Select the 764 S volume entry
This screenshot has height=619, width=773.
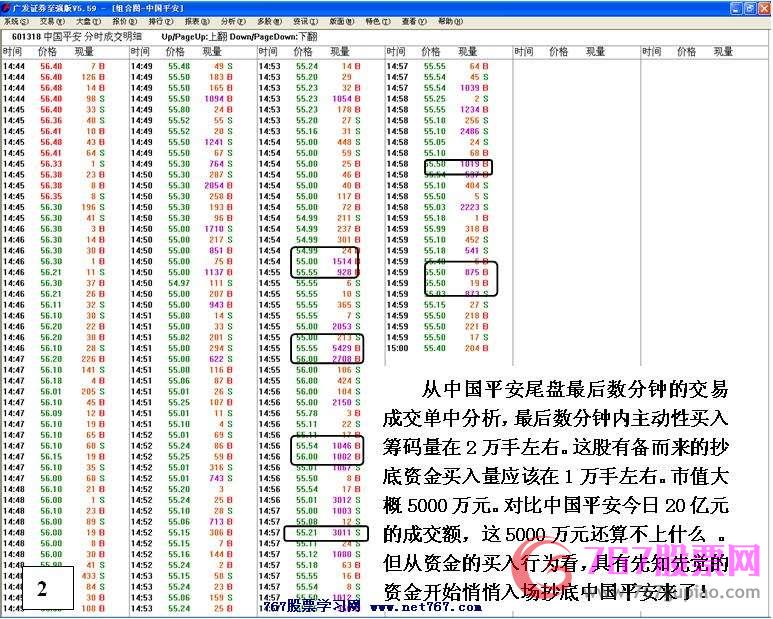221,164
